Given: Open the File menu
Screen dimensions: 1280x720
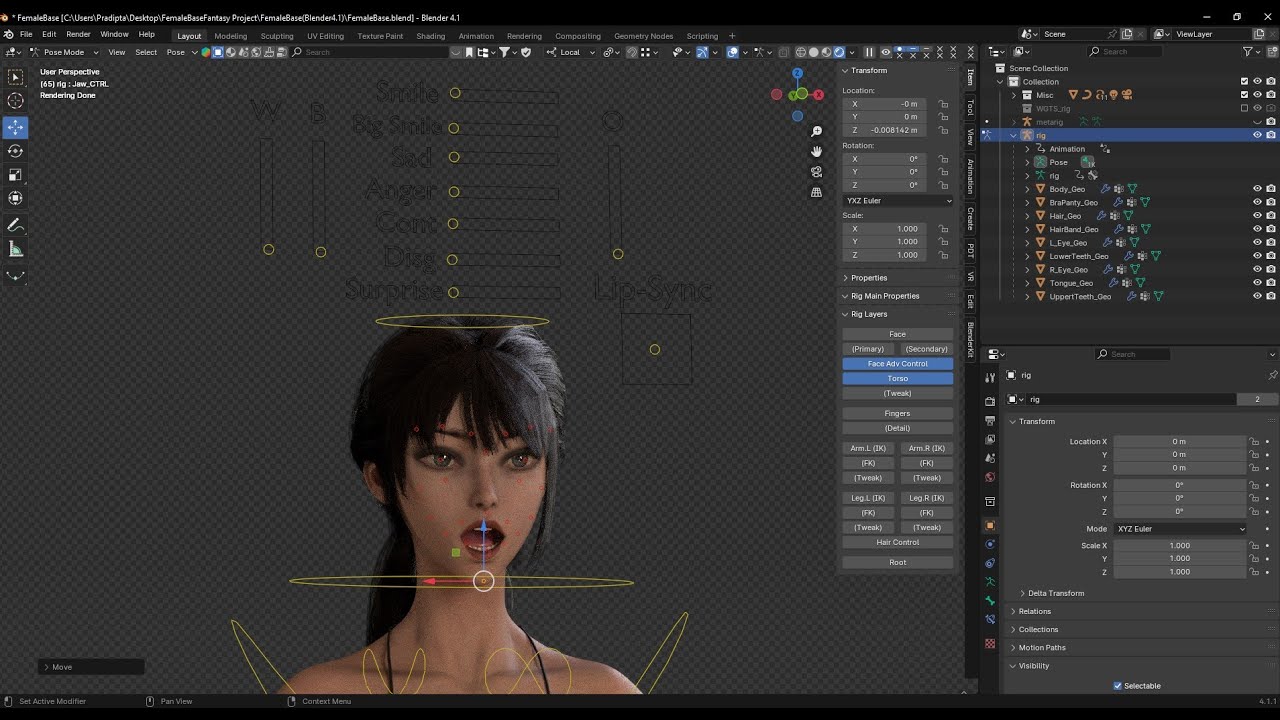Looking at the screenshot, I should point(26,34).
